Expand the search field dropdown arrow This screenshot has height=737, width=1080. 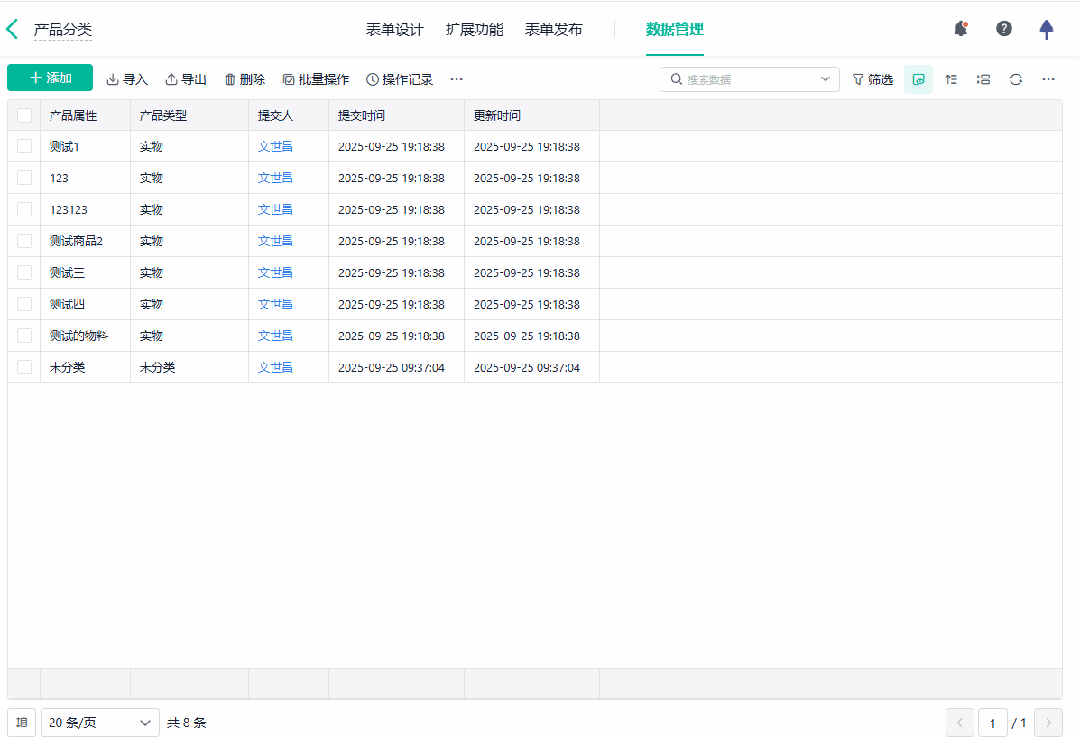[x=825, y=79]
